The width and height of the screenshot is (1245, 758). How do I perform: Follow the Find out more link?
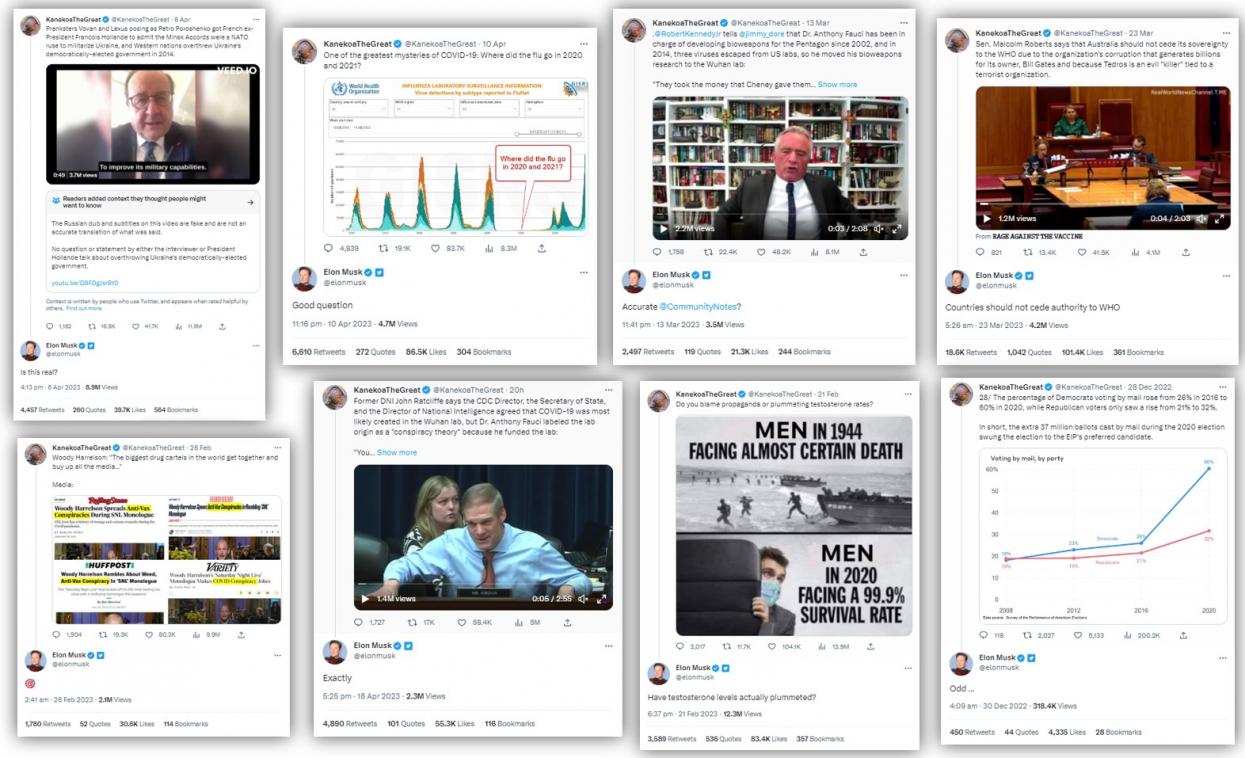(x=84, y=308)
